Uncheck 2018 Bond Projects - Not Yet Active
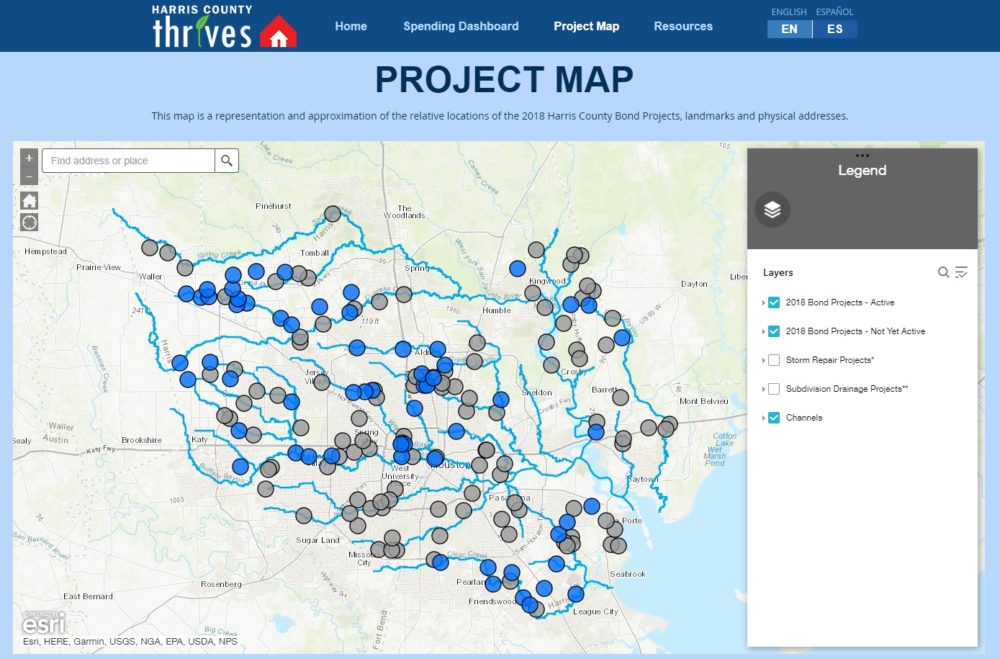Screen dimensions: 1000x659 [x=774, y=331]
